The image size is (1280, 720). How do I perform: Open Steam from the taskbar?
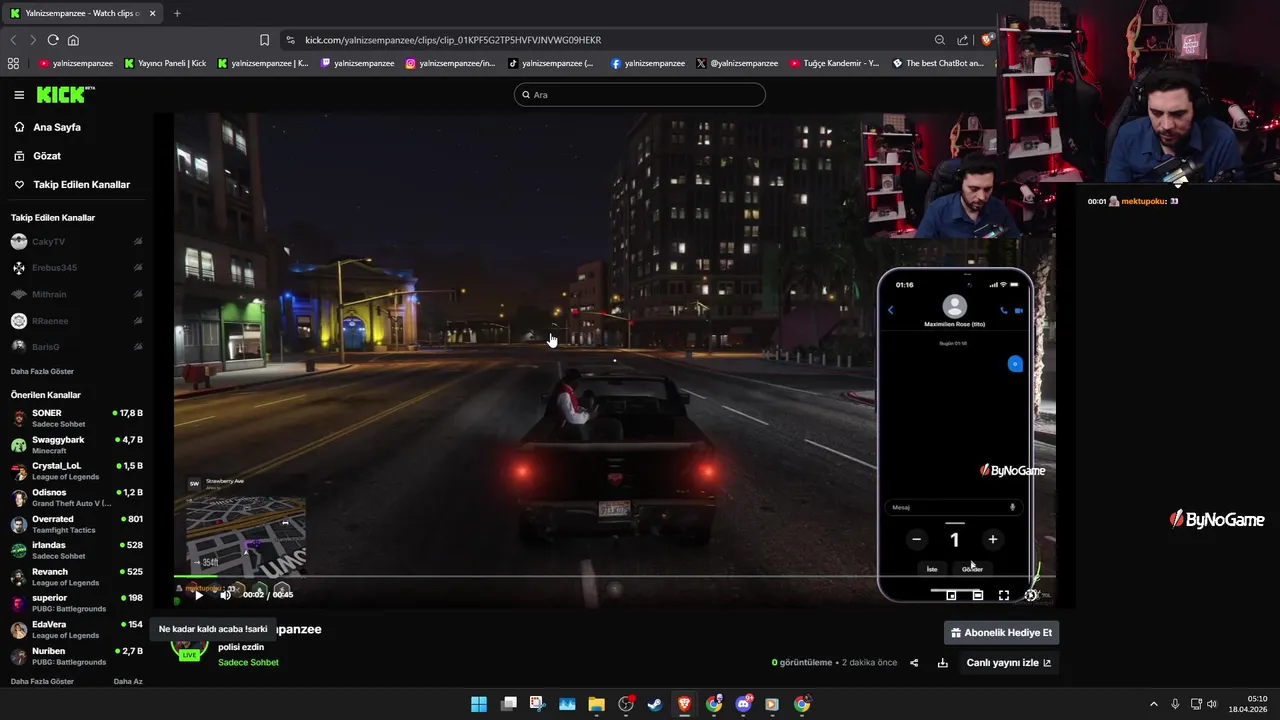pos(655,704)
